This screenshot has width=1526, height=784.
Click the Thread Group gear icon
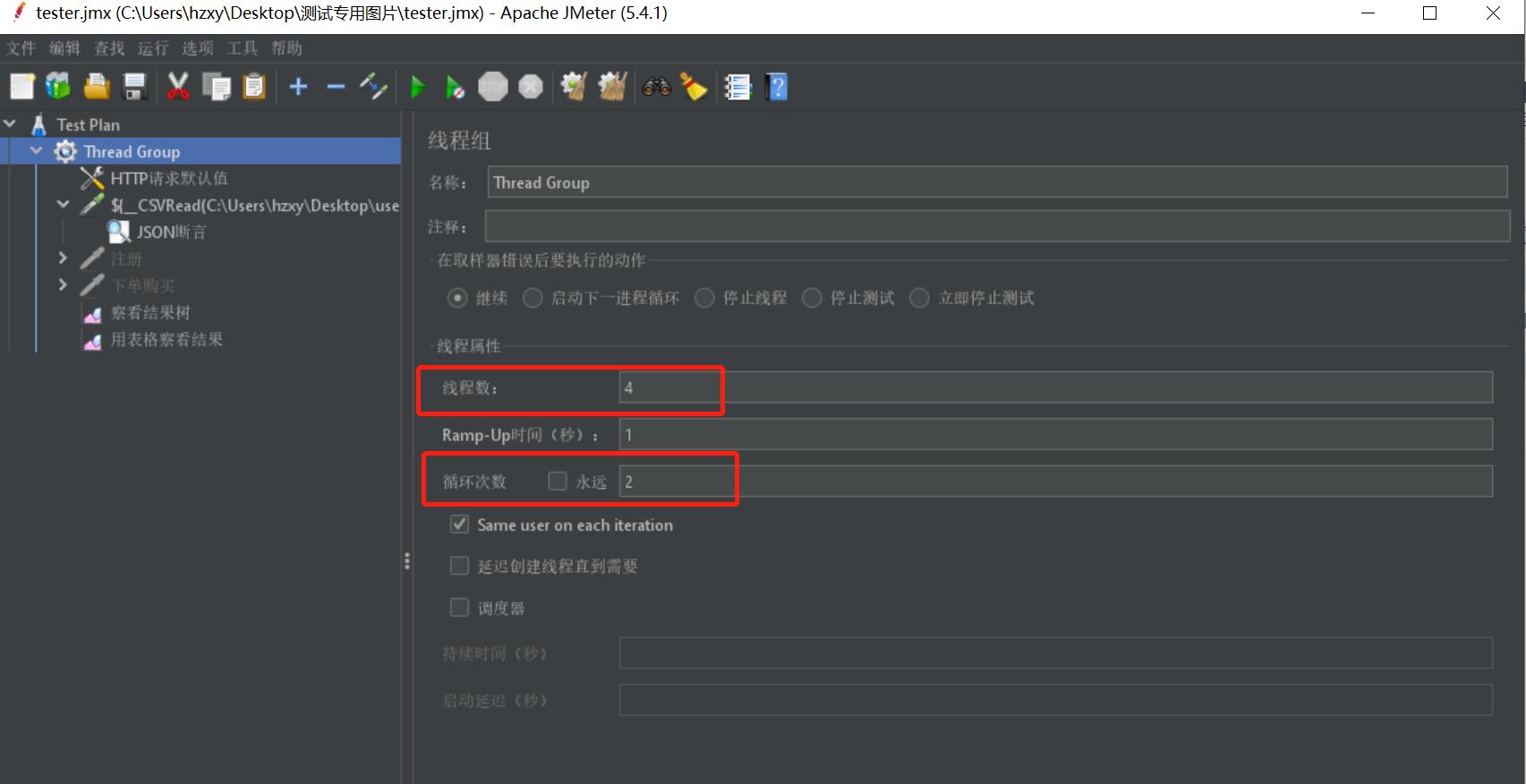pyautogui.click(x=65, y=151)
